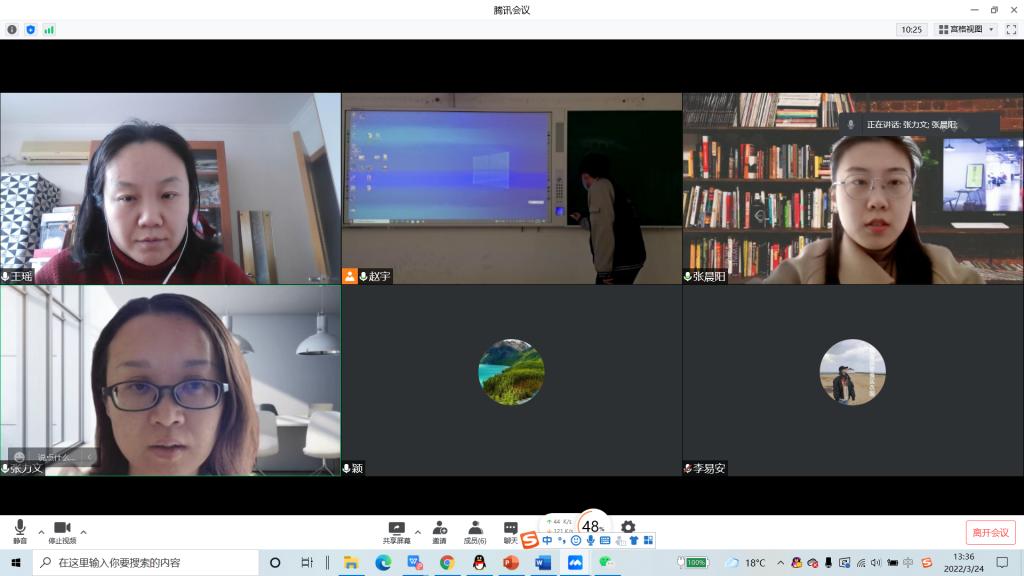Open the 聊天 chat panel
Viewport: 1024px width, 576px height.
[x=510, y=532]
